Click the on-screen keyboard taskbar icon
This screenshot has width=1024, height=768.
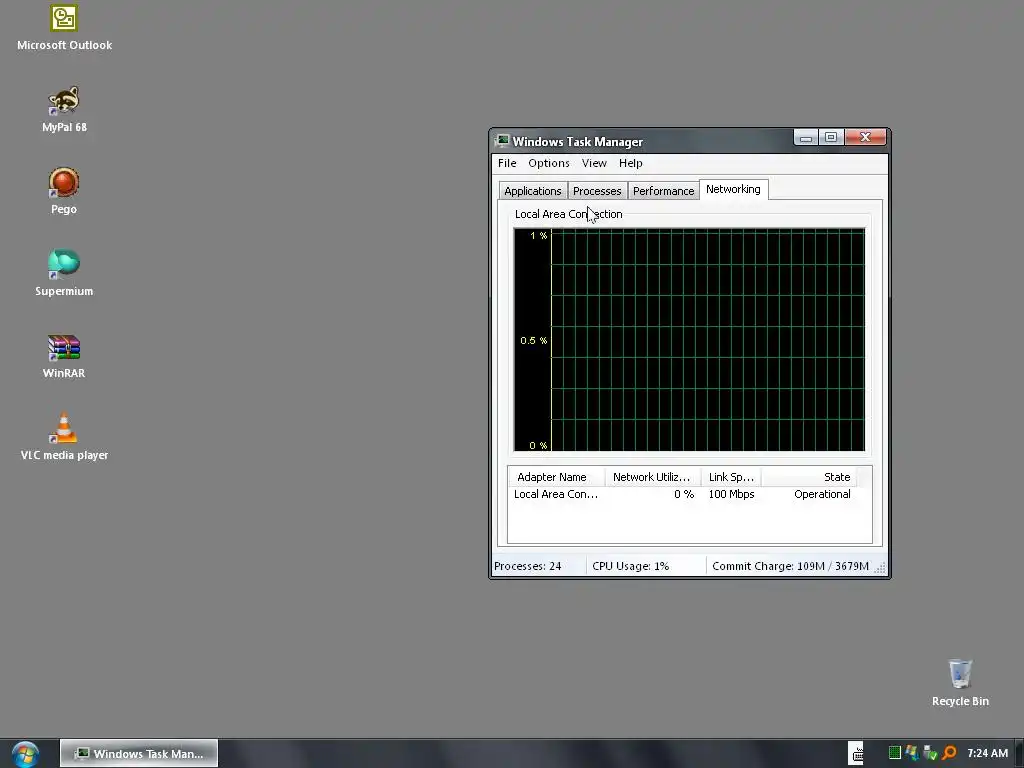856,753
